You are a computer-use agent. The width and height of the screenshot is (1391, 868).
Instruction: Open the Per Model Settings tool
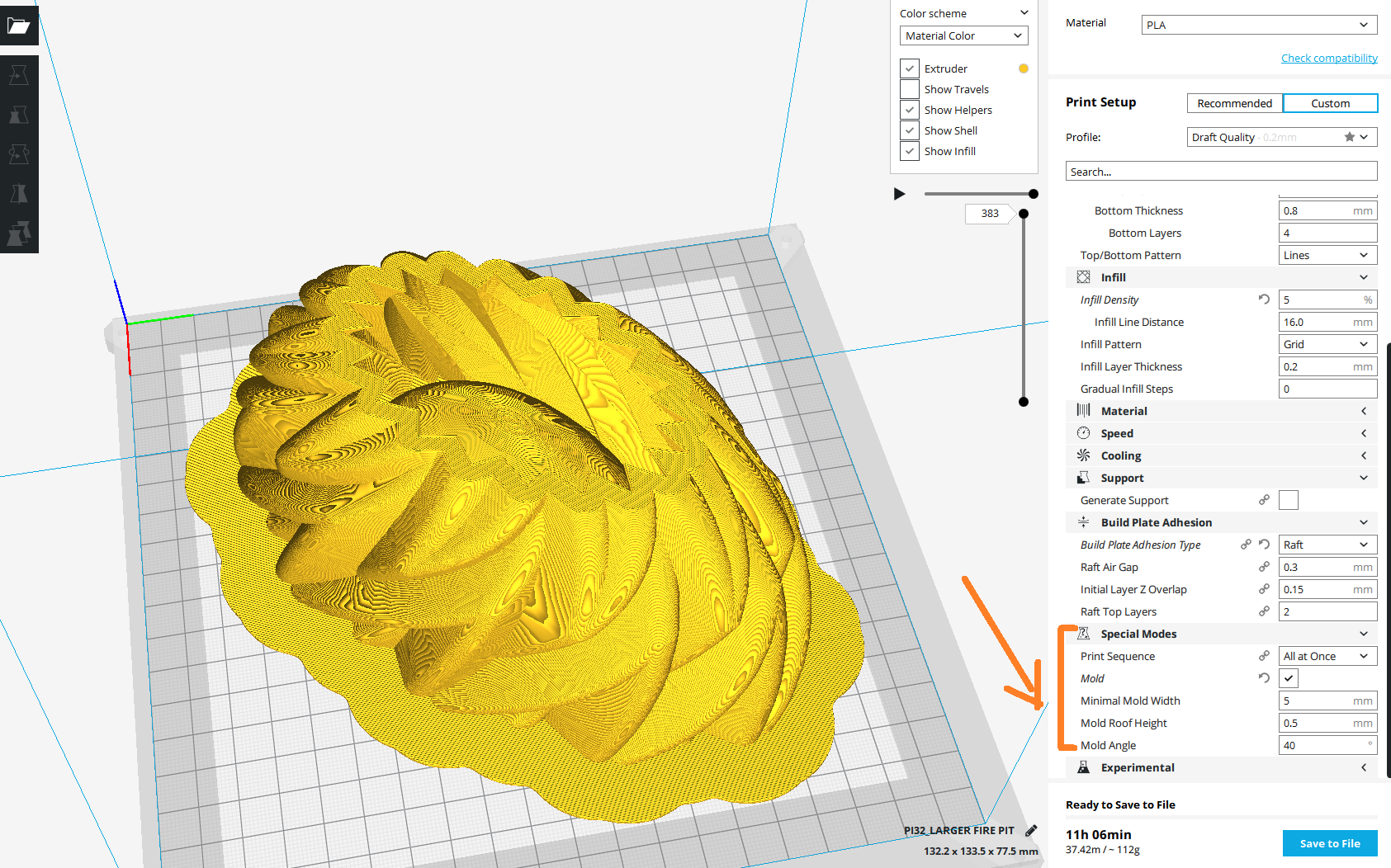(x=18, y=234)
